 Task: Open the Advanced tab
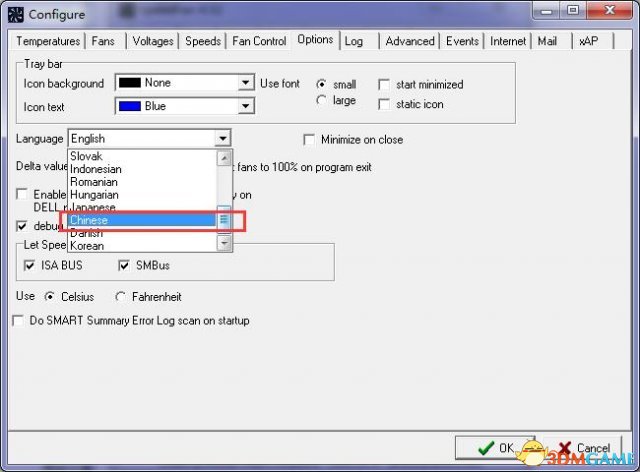[410, 41]
